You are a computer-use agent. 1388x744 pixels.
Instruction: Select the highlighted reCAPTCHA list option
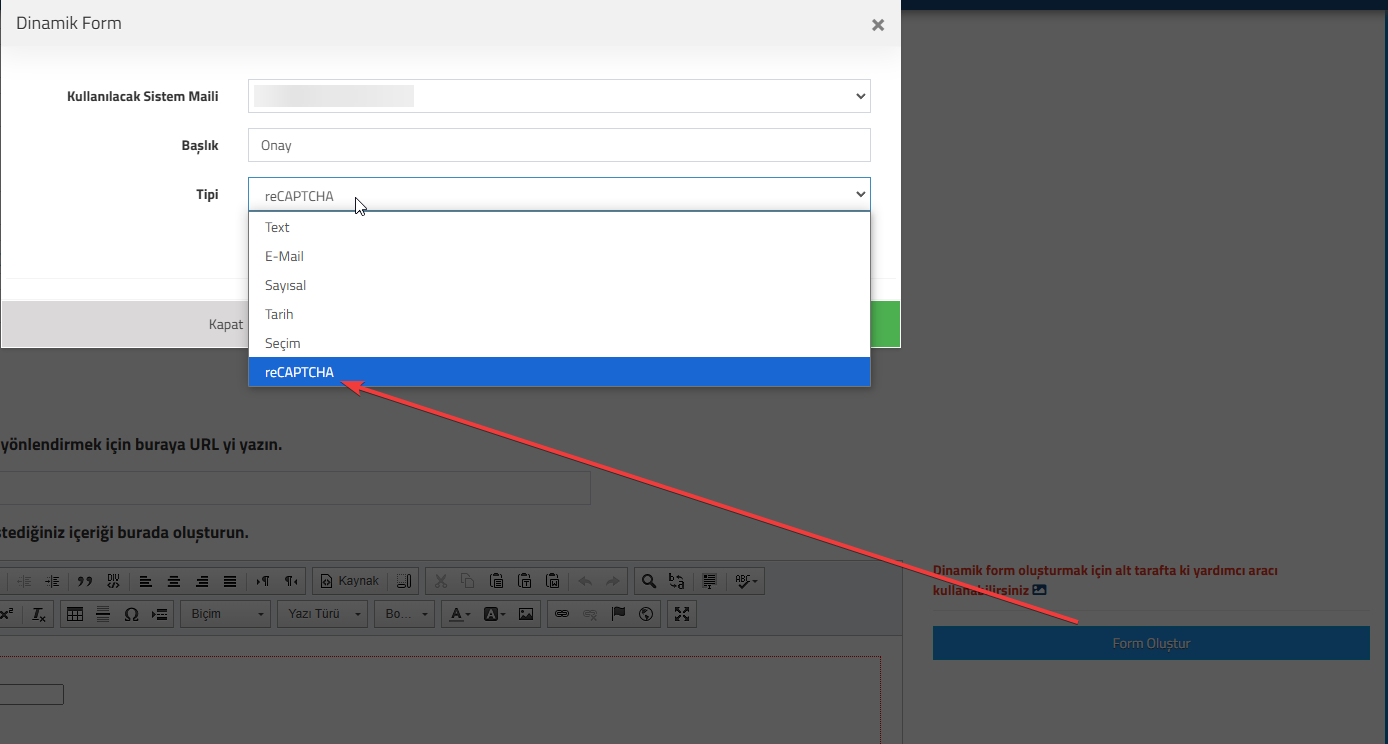pos(559,372)
